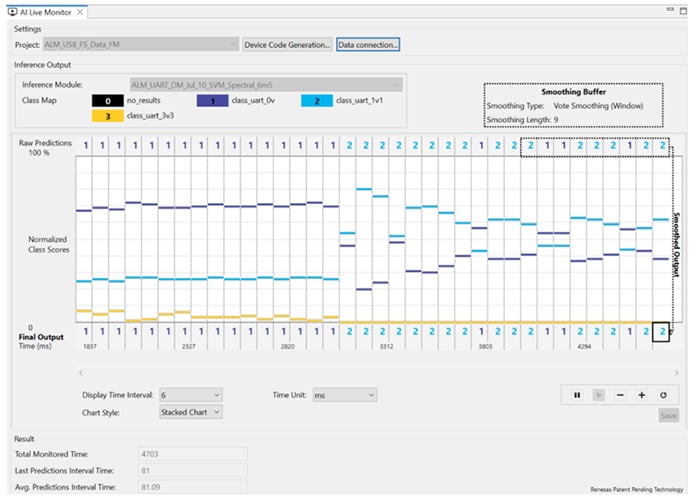The image size is (700, 497).
Task: Open the Time Unit dropdown
Action: [x=370, y=395]
